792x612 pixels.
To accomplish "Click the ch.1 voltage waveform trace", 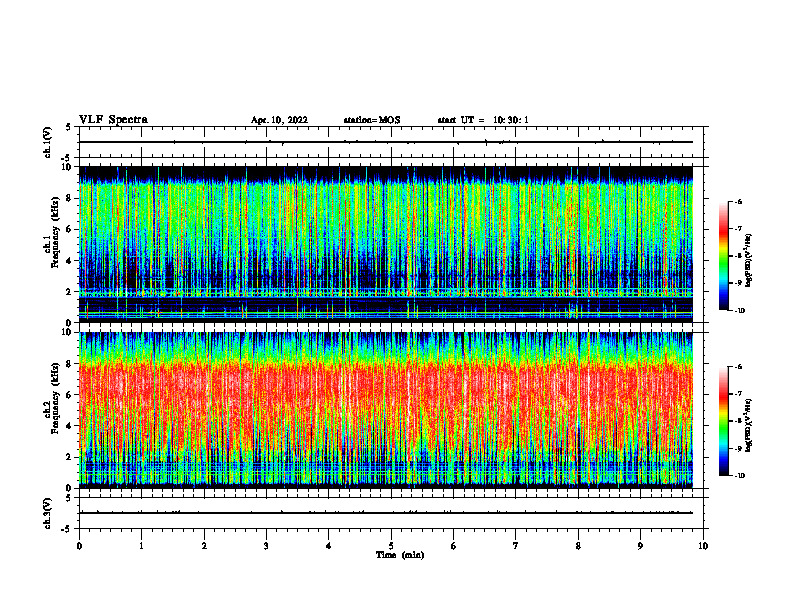I will pos(385,142).
